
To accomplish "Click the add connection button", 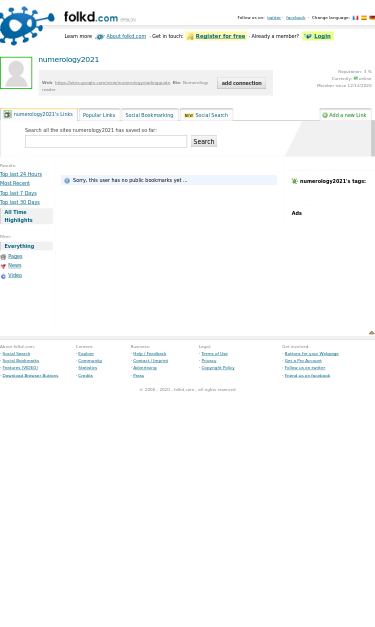I will tap(241, 83).
